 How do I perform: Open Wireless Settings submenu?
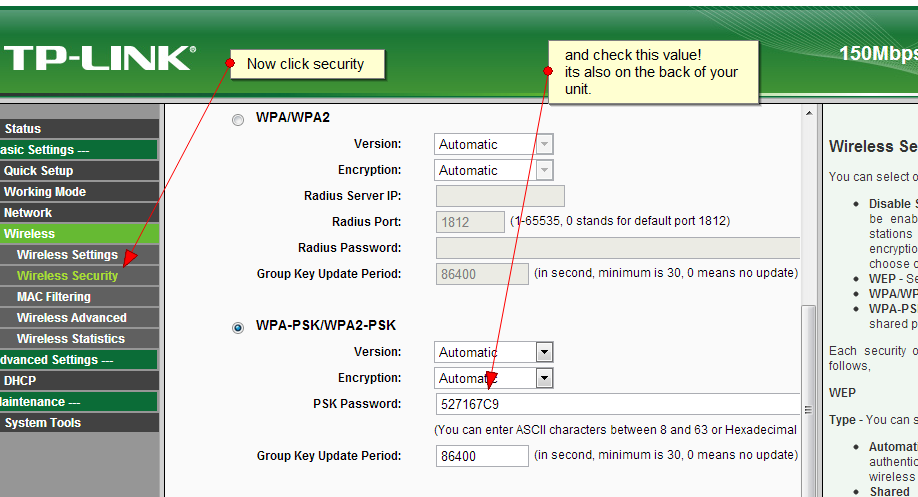[79, 255]
